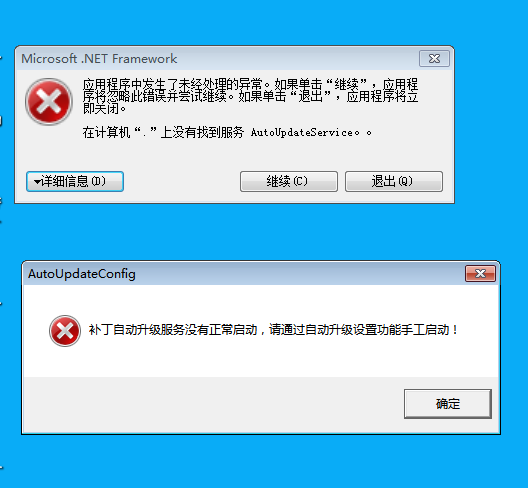The height and width of the screenshot is (488, 528).
Task: Click the red error icon in .NET Framework dialog
Action: click(x=49, y=101)
